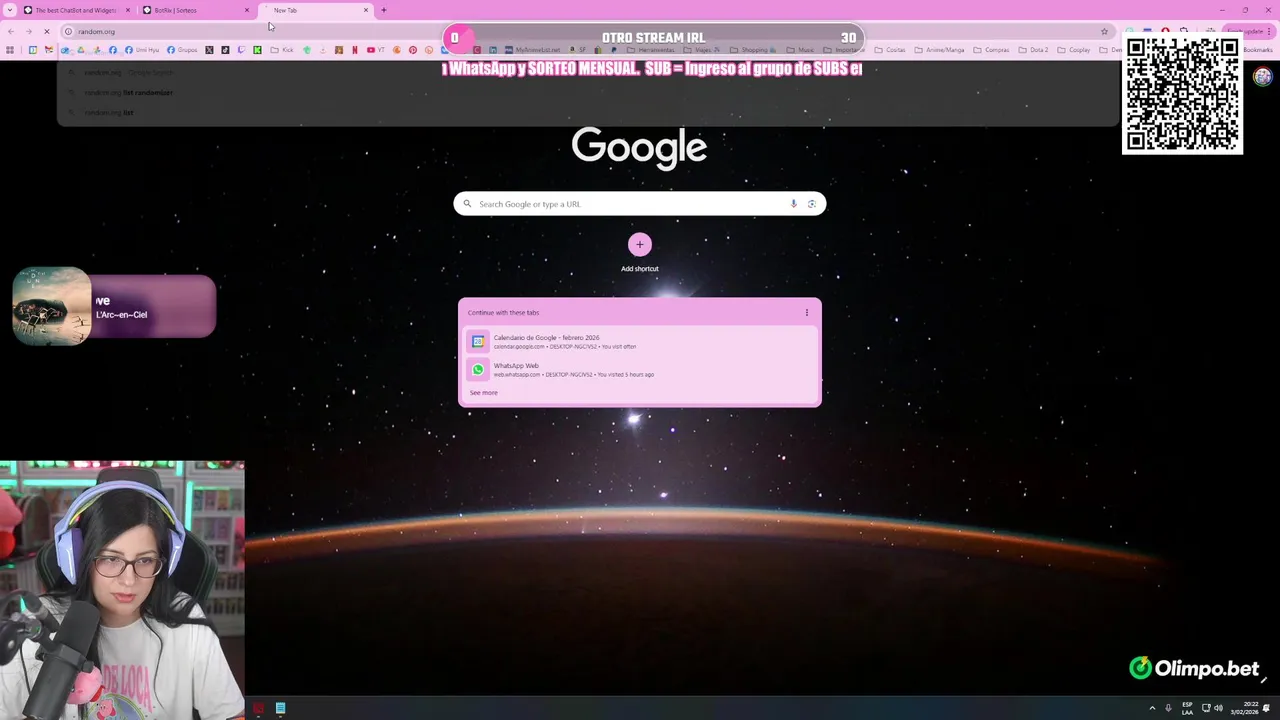The height and width of the screenshot is (720, 1280).
Task: Switch the ESP LAA input language
Action: point(1187,708)
